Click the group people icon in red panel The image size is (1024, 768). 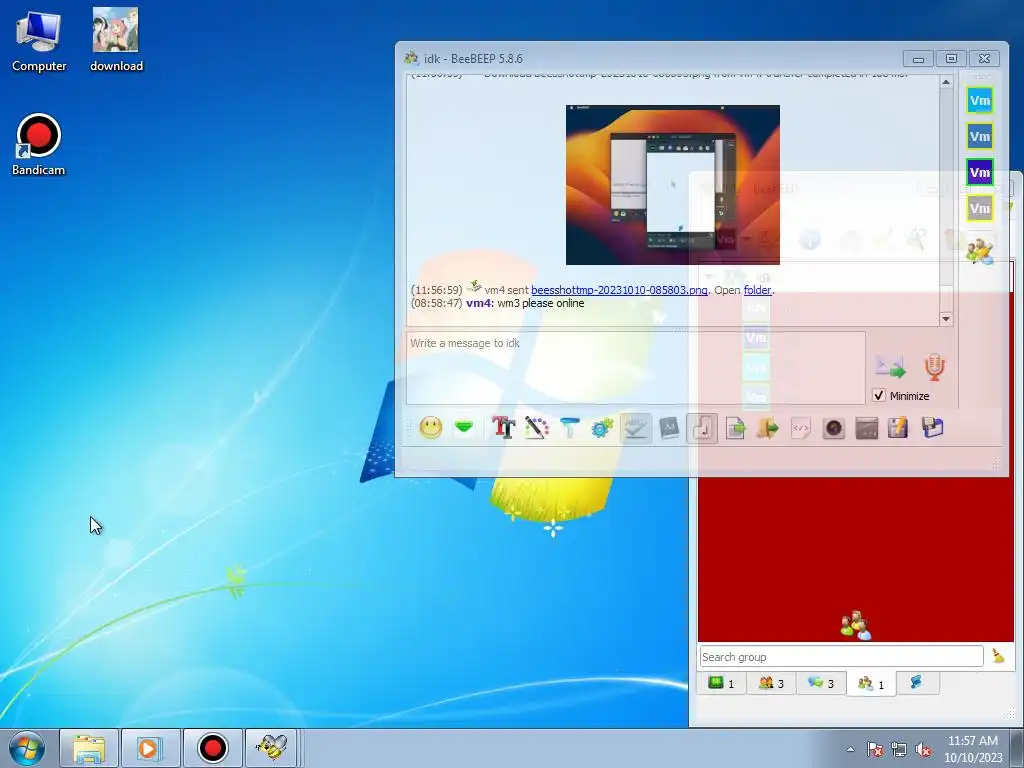[856, 625]
